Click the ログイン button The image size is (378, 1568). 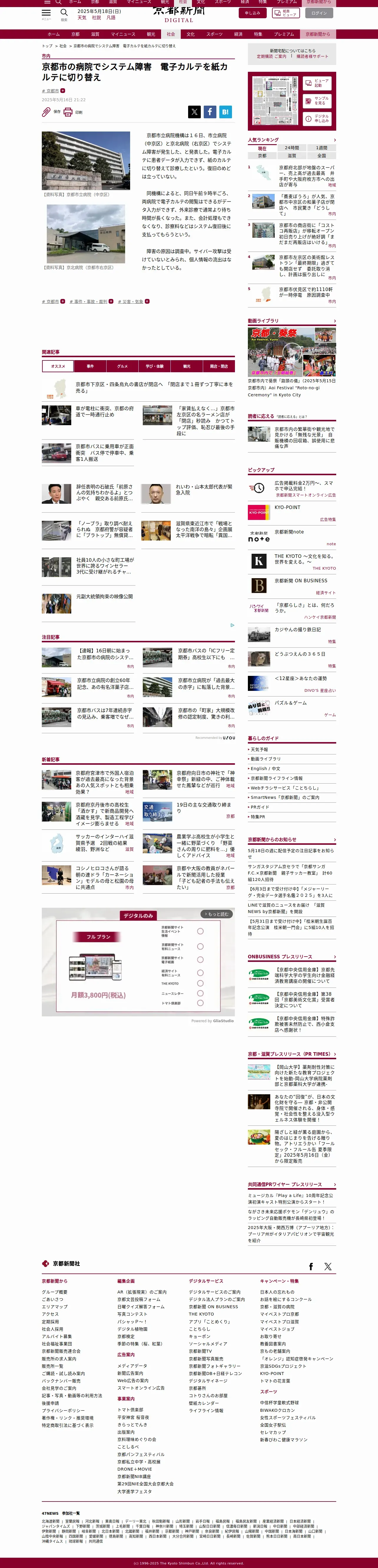pyautogui.click(x=319, y=13)
